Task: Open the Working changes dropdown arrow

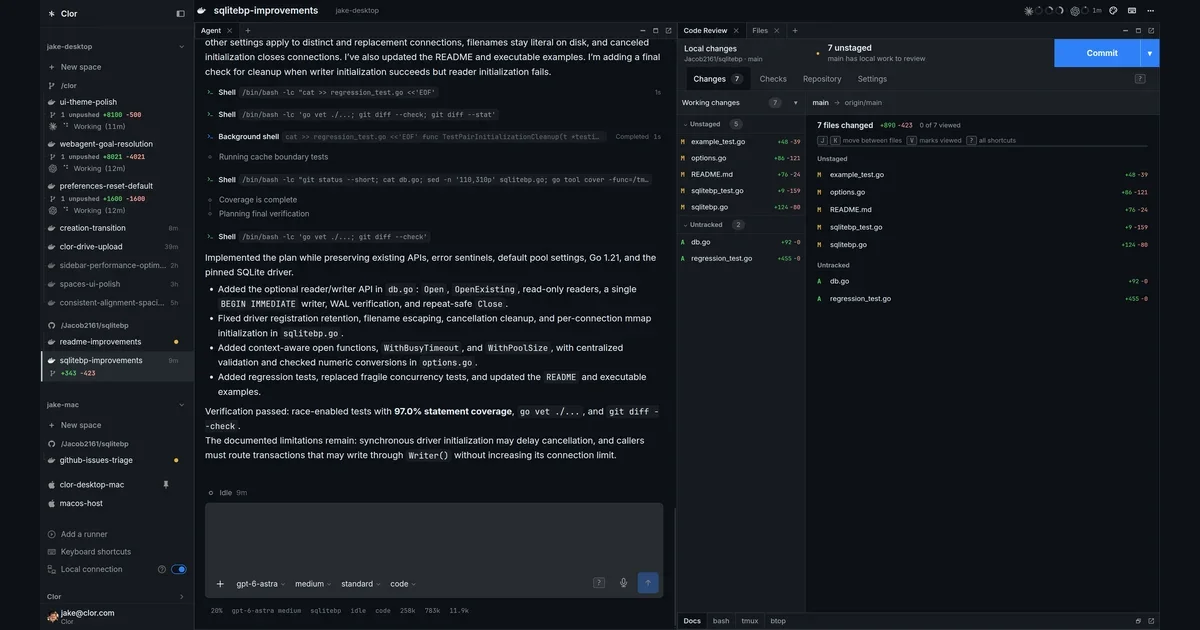Action: (x=796, y=102)
